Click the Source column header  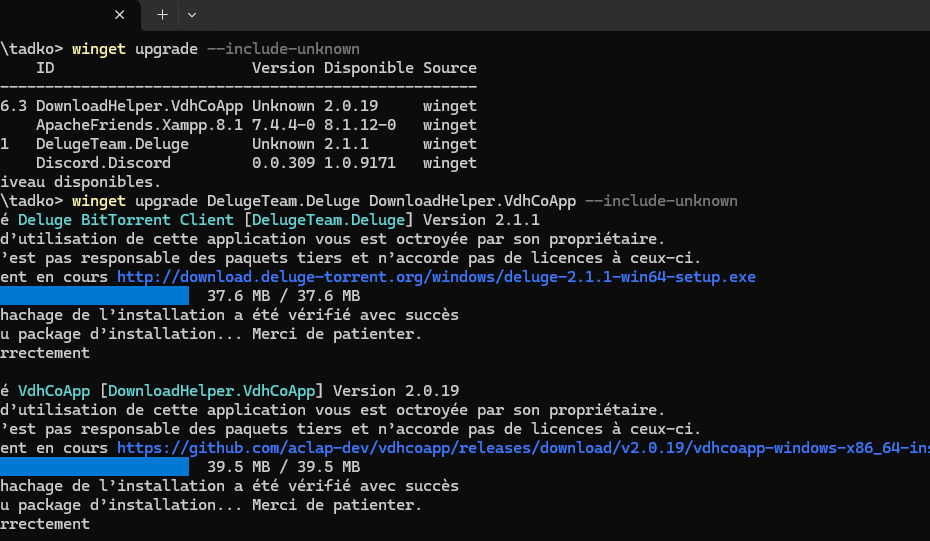click(449, 68)
